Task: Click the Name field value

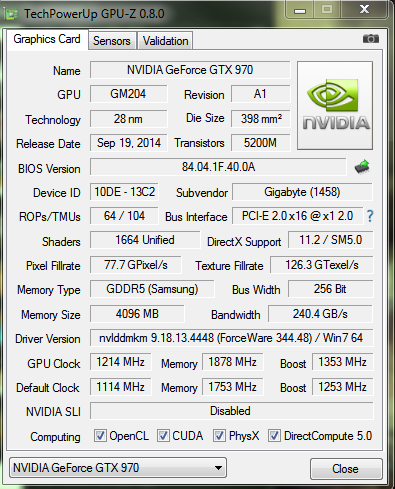Action: pos(190,70)
